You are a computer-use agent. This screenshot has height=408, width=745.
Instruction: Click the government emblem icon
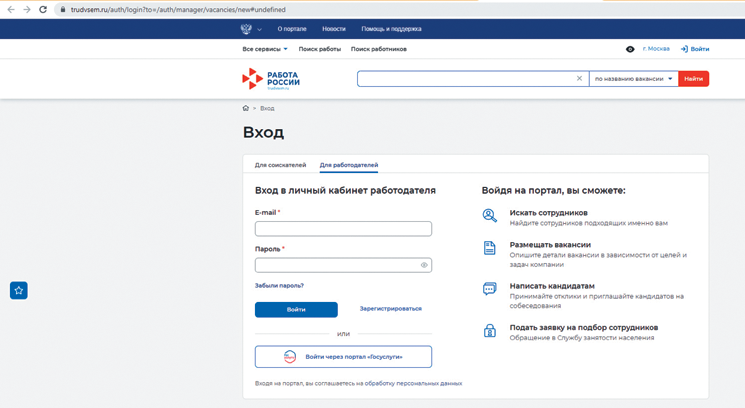coord(247,29)
